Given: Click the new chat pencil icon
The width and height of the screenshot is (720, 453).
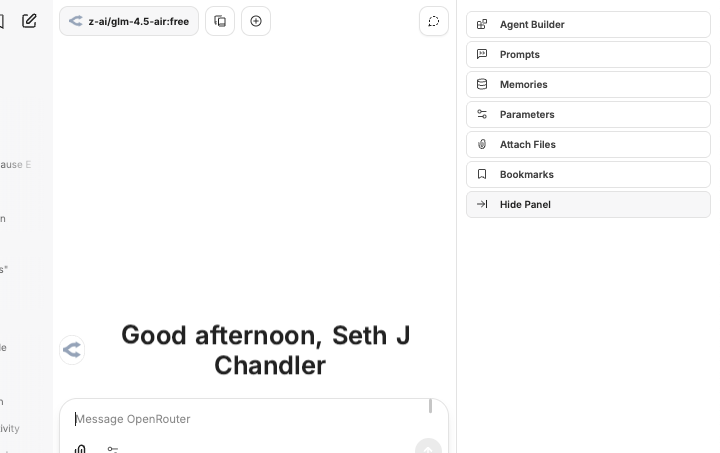Looking at the screenshot, I should tap(29, 20).
